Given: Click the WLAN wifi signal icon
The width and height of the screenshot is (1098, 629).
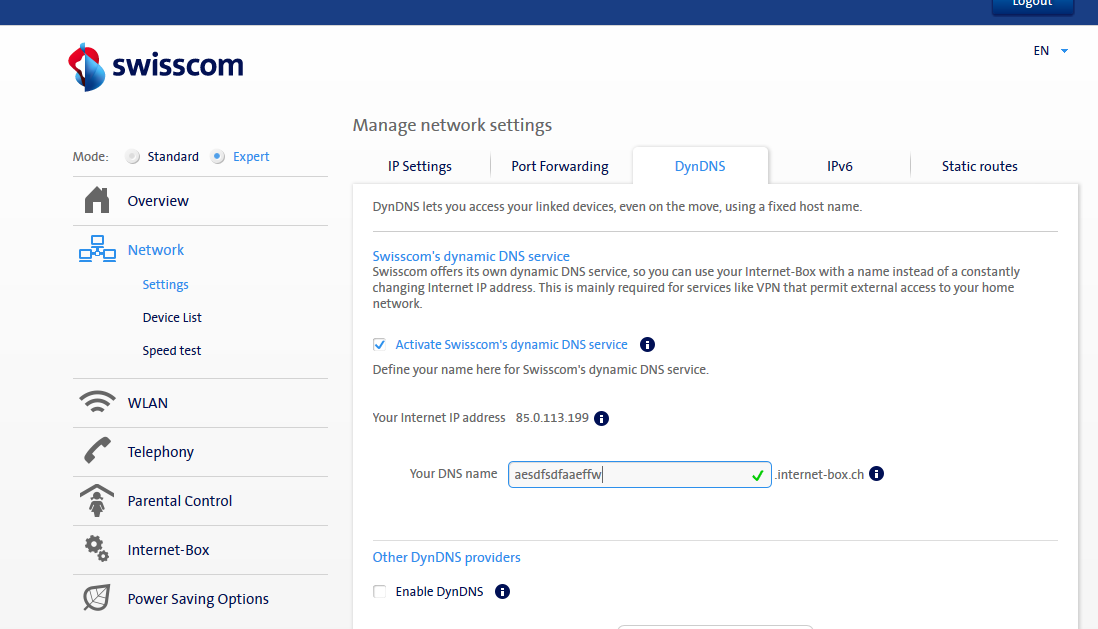Looking at the screenshot, I should pos(97,403).
